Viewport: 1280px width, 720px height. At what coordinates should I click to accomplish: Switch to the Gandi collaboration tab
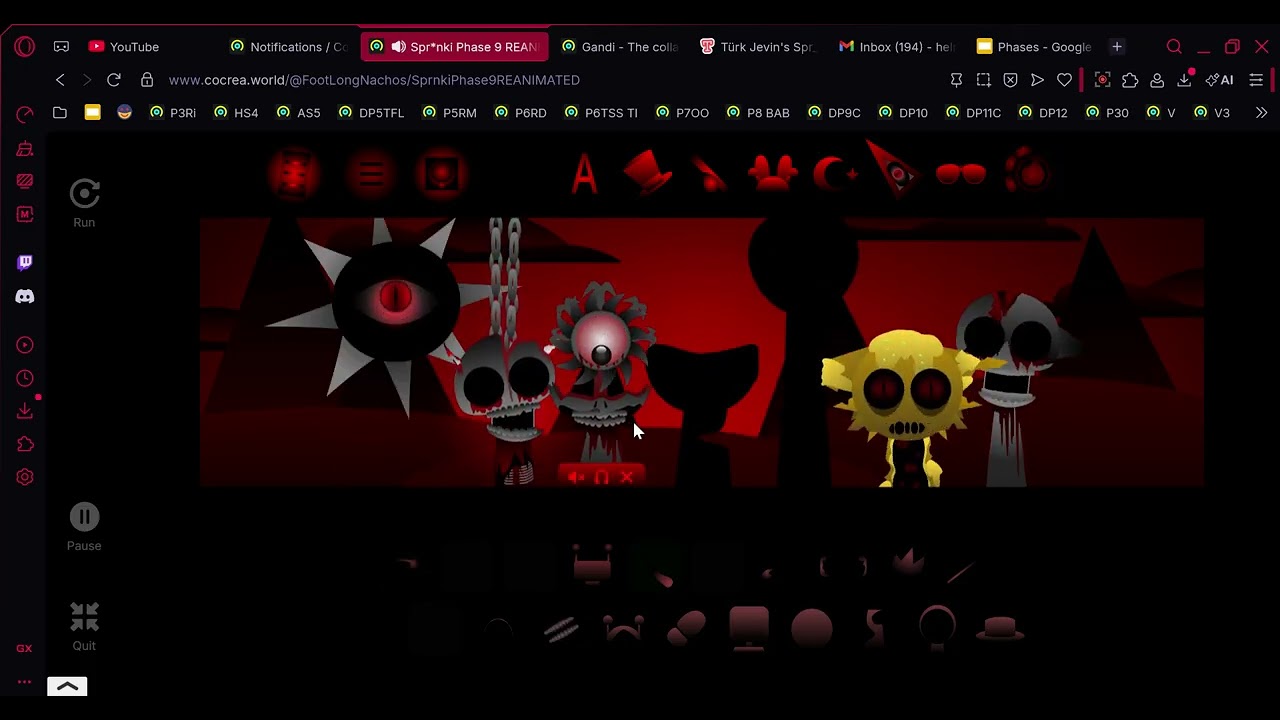tap(620, 47)
